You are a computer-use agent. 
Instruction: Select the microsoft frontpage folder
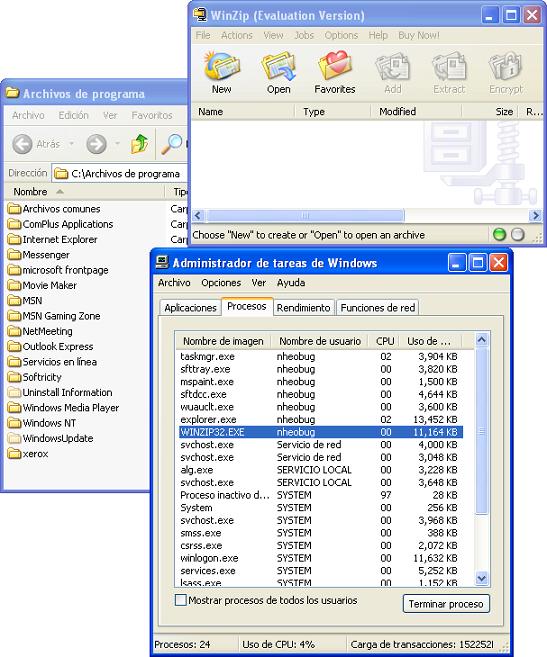[x=58, y=270]
